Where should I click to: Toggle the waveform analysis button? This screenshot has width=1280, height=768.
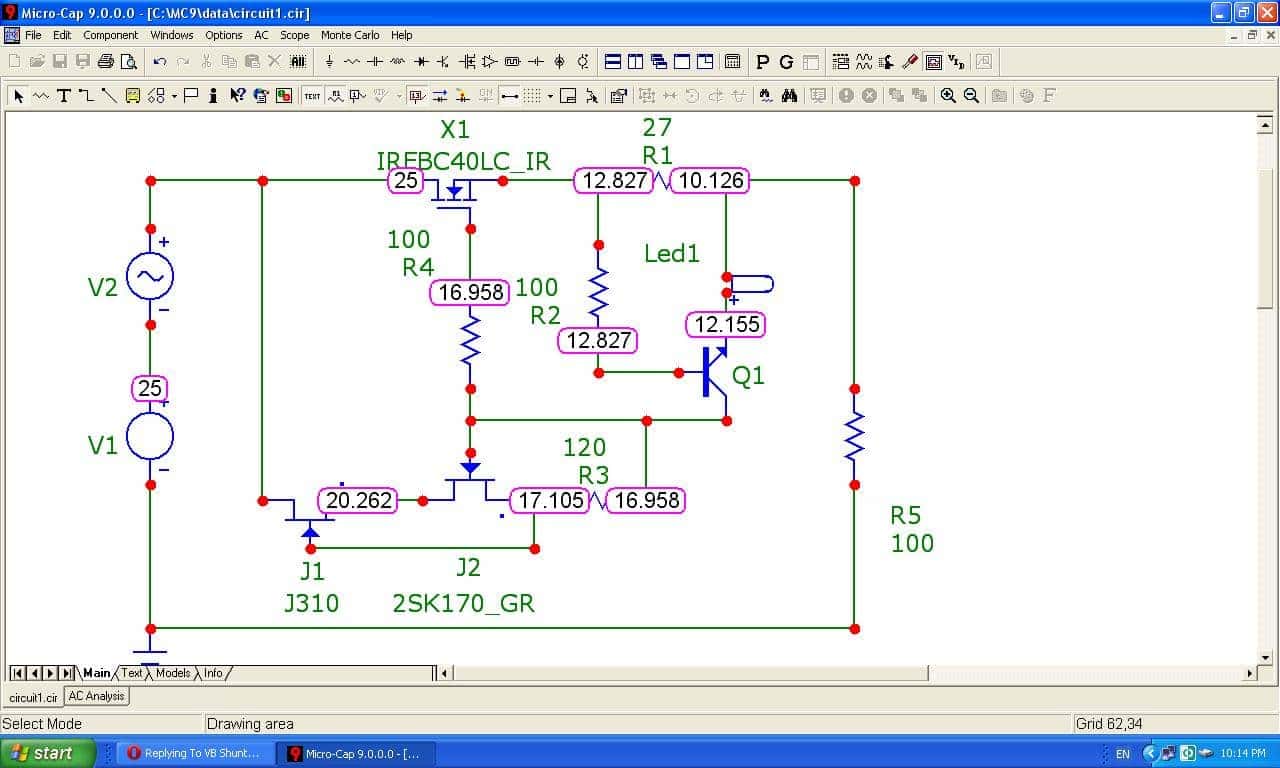(864, 62)
